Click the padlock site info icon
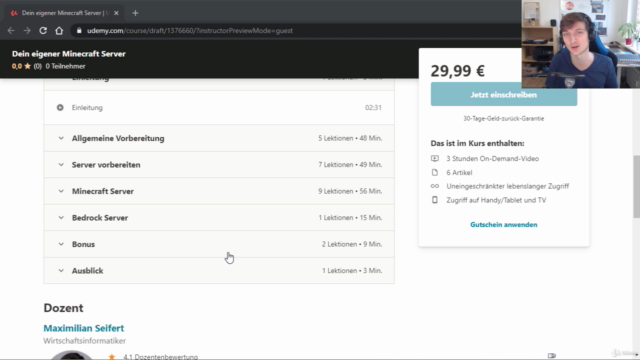 [x=79, y=31]
